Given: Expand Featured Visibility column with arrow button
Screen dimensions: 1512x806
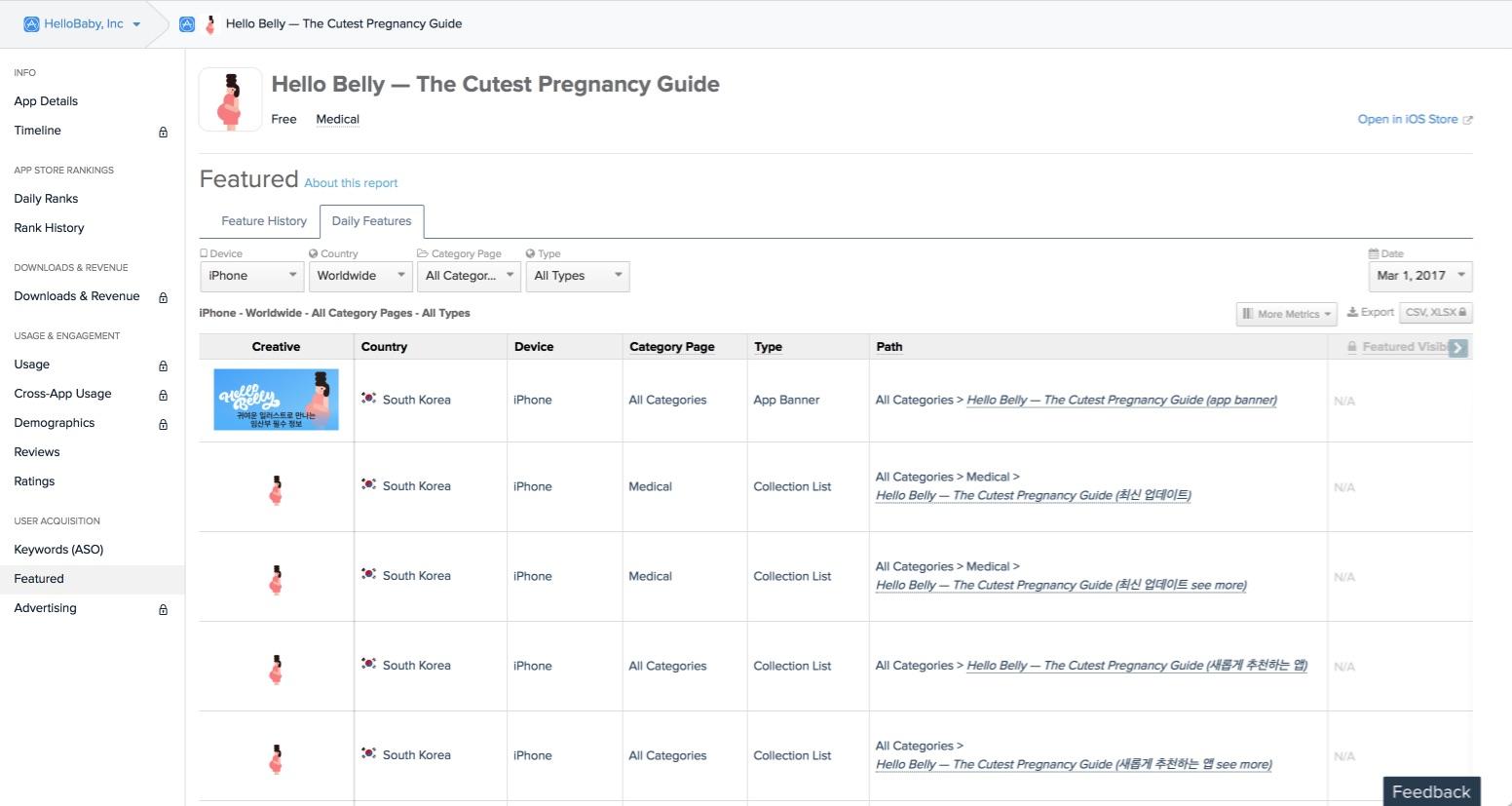Looking at the screenshot, I should [1457, 347].
